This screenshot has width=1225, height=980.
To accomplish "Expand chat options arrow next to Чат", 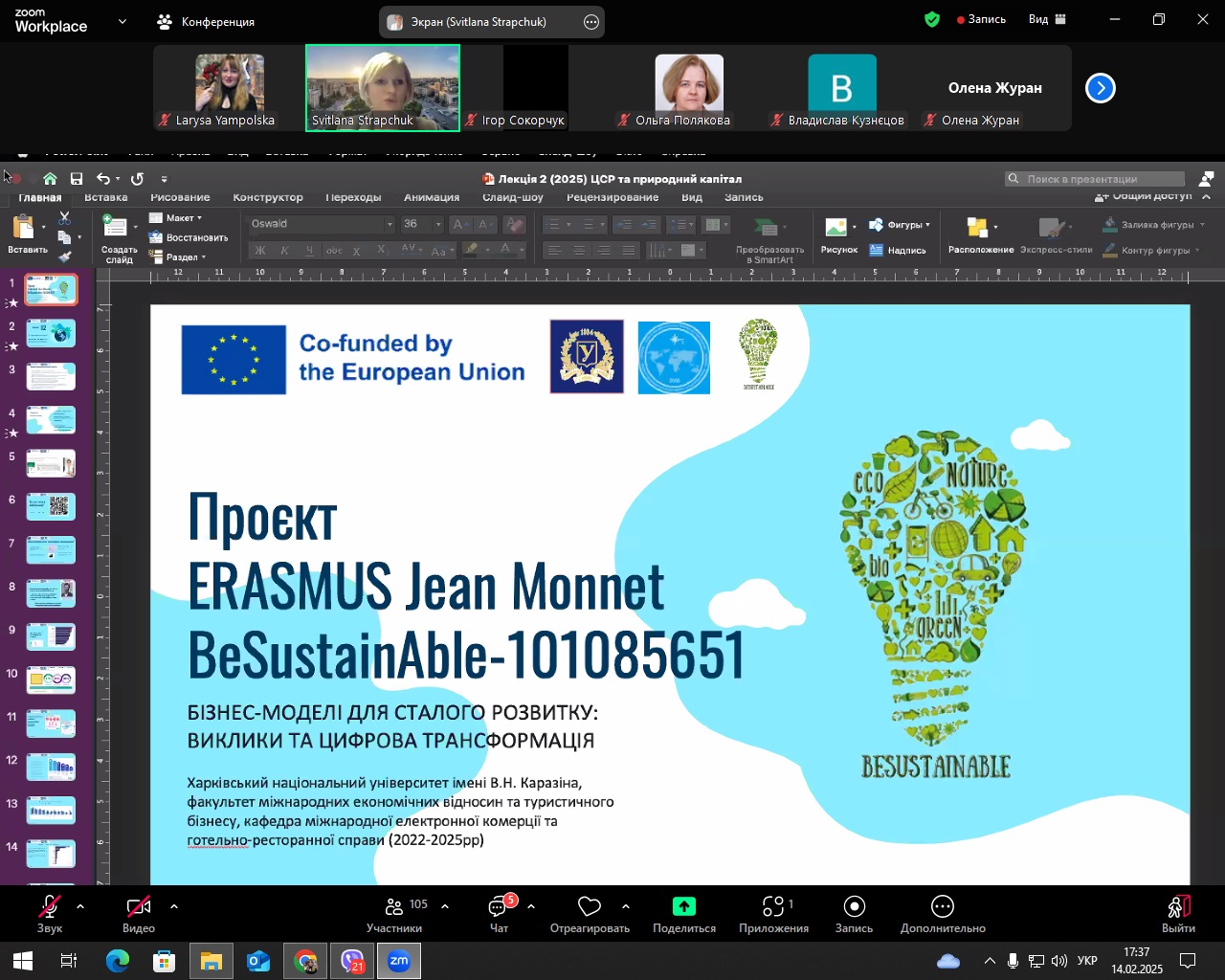I will (x=530, y=905).
